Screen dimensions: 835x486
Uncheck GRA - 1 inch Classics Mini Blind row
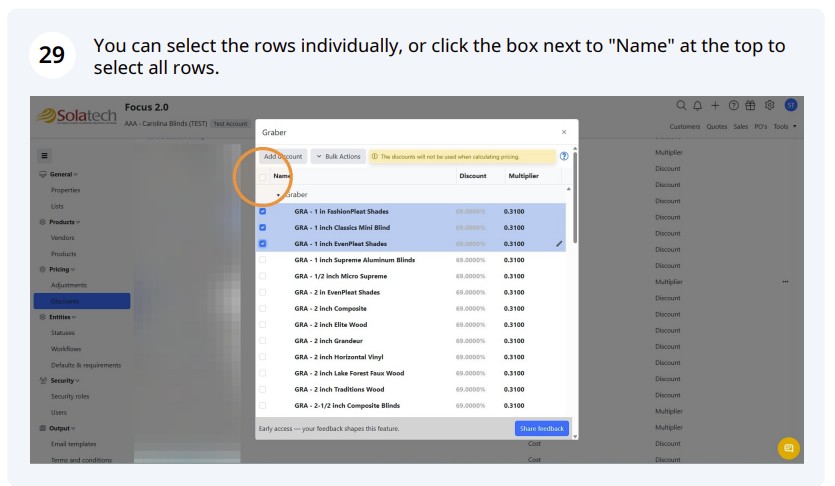coord(263,227)
